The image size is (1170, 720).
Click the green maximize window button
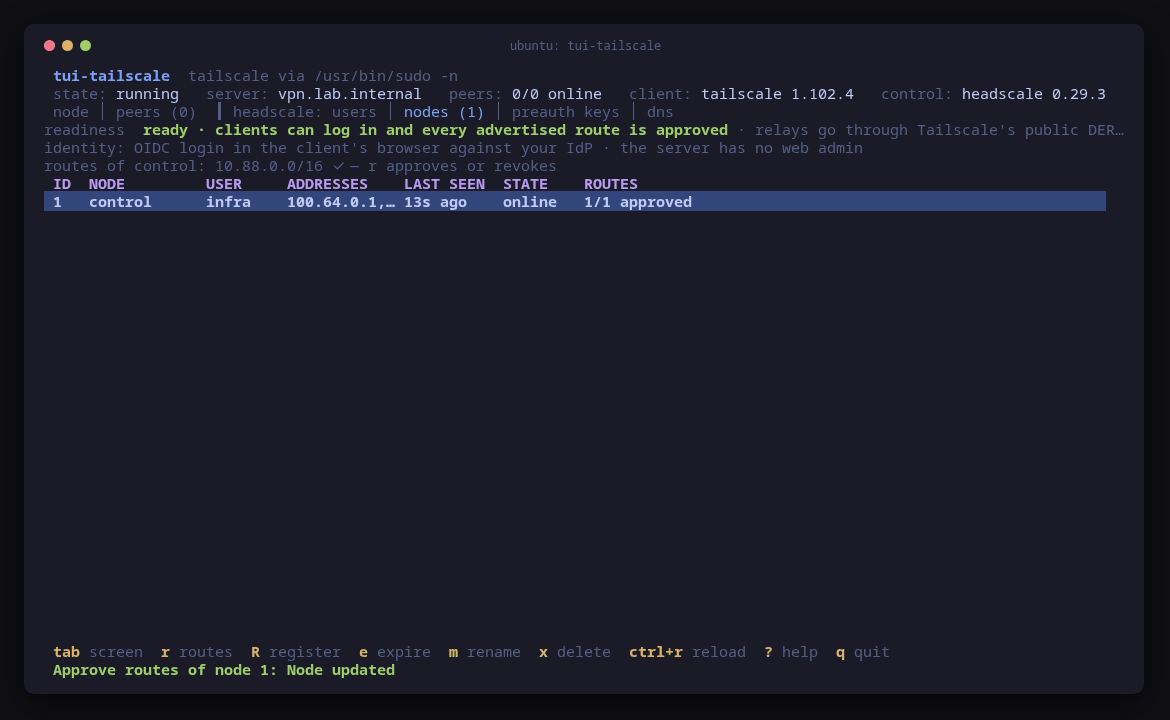(86, 46)
